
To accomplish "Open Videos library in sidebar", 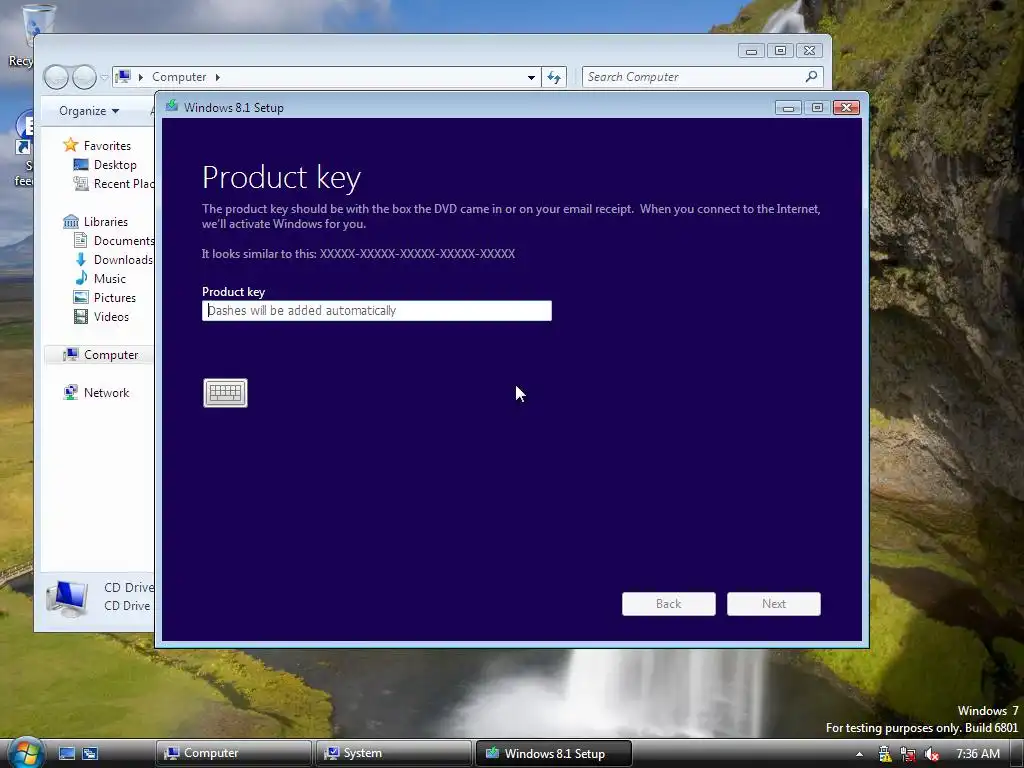I will [111, 316].
